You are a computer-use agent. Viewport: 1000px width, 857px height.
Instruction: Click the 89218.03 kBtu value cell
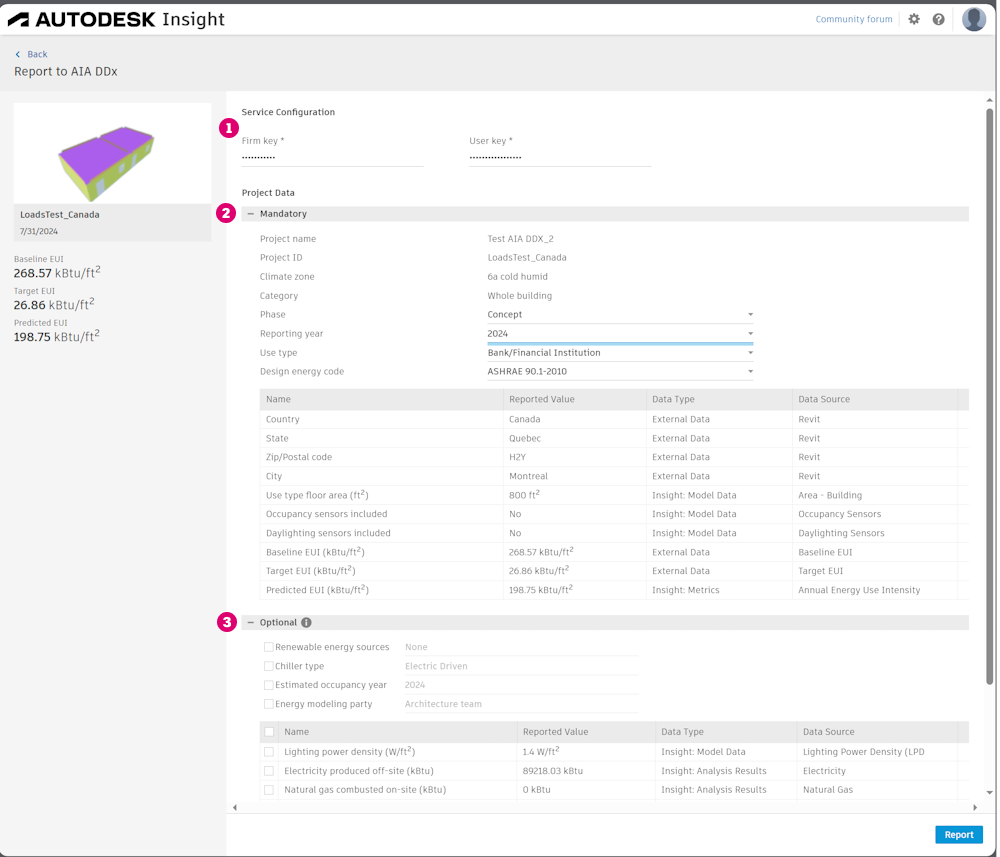pyautogui.click(x=586, y=771)
